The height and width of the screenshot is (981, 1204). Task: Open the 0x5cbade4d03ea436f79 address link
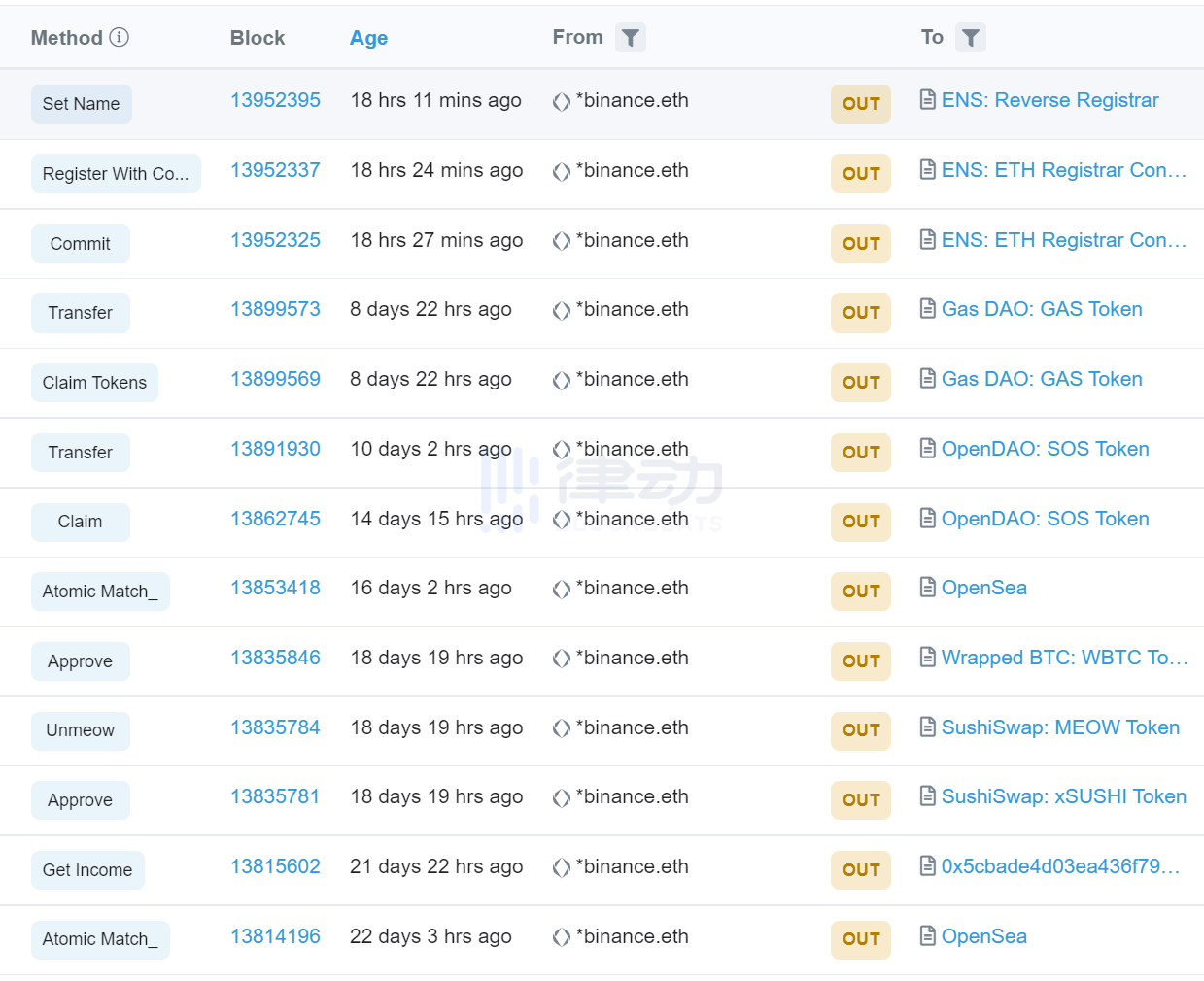(x=1061, y=866)
